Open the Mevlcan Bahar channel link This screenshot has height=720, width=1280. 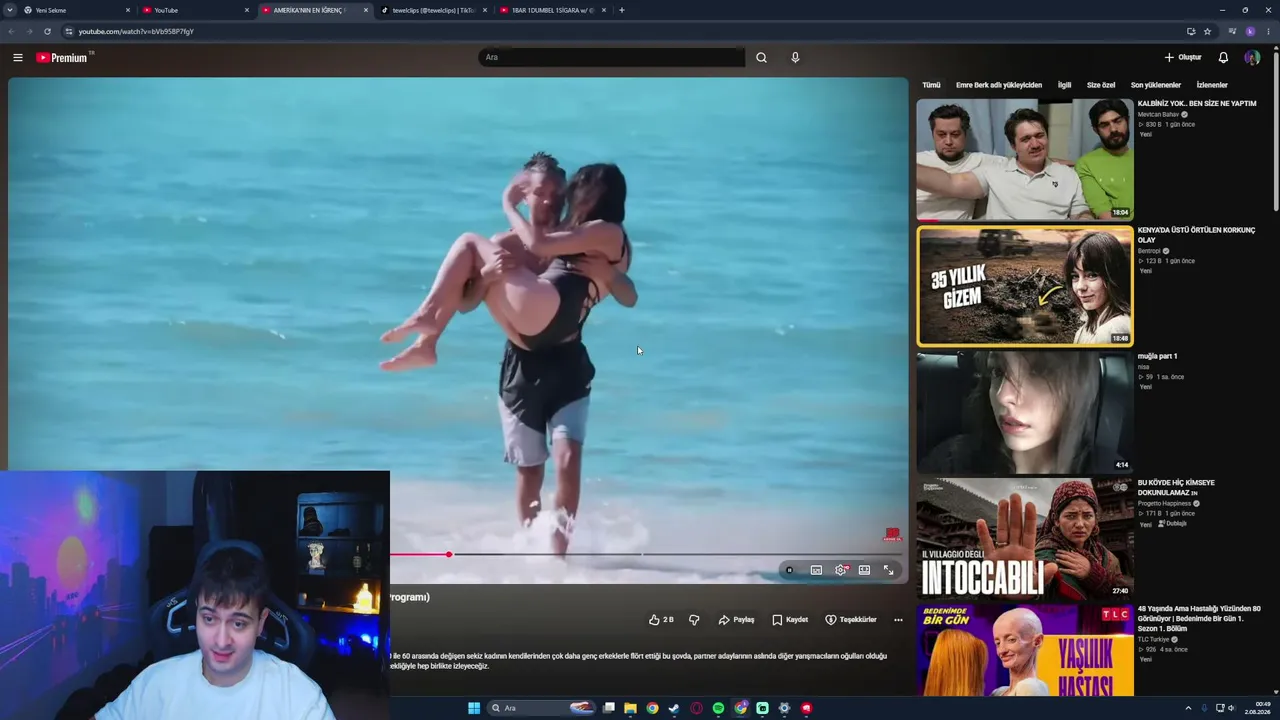click(1158, 115)
